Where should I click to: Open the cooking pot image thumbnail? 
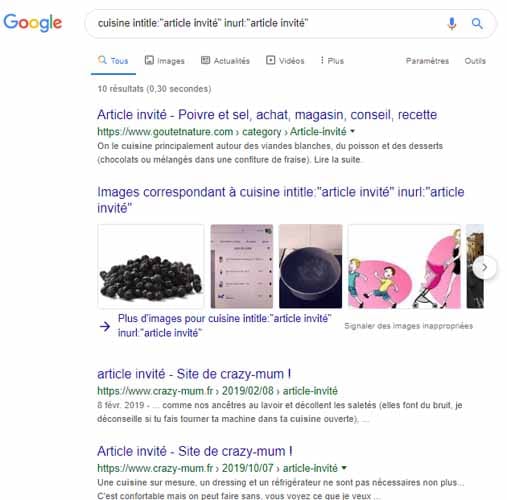310,266
